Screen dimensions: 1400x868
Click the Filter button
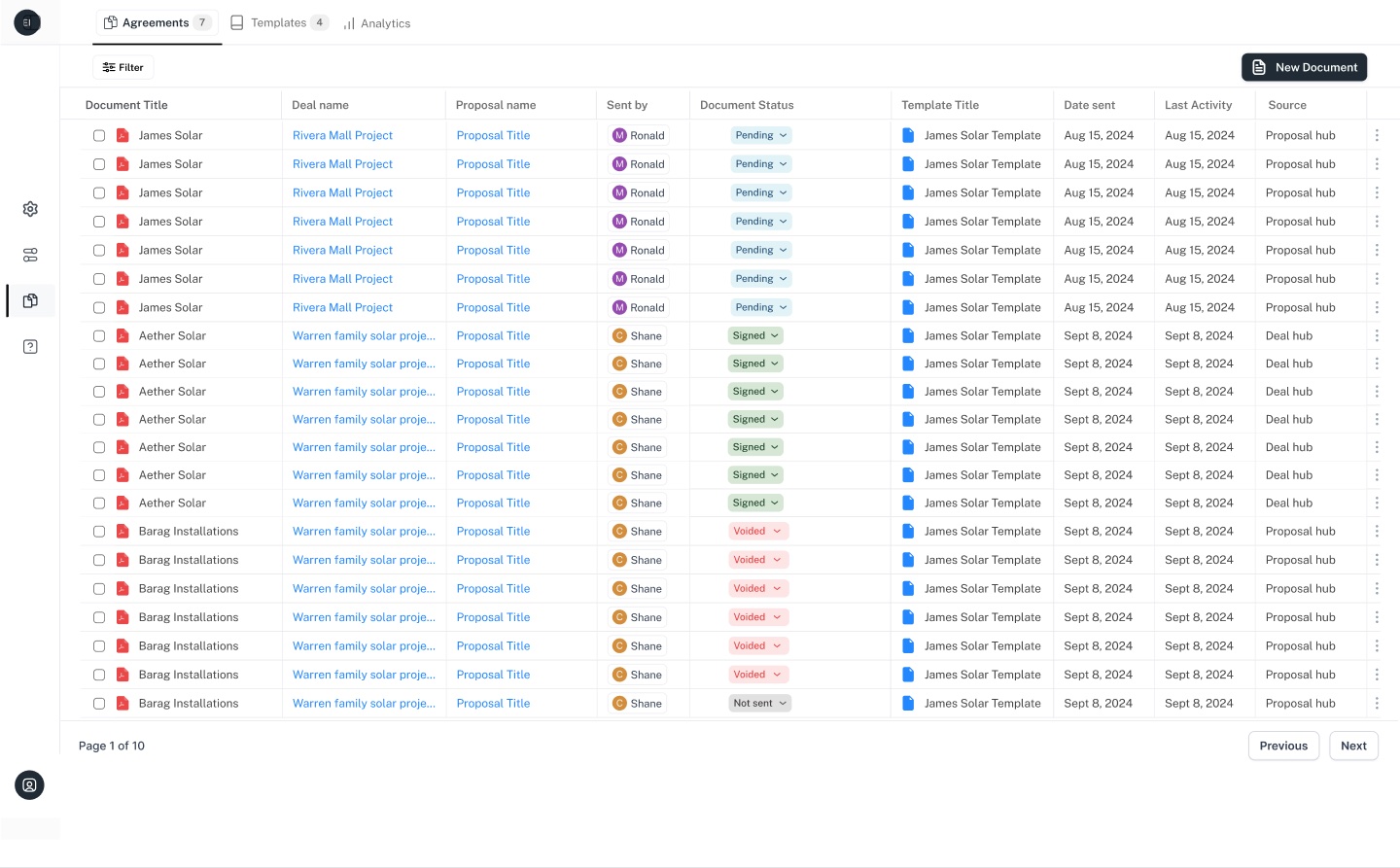123,67
